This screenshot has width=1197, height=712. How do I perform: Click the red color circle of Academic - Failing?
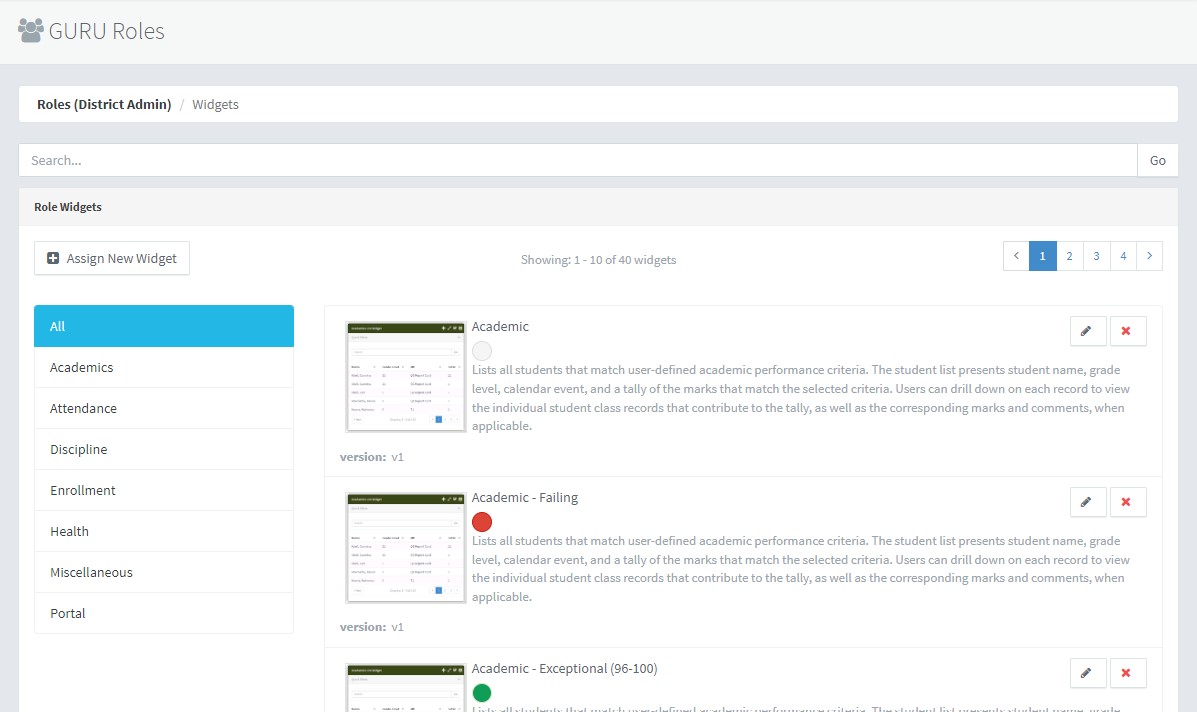pyautogui.click(x=482, y=522)
